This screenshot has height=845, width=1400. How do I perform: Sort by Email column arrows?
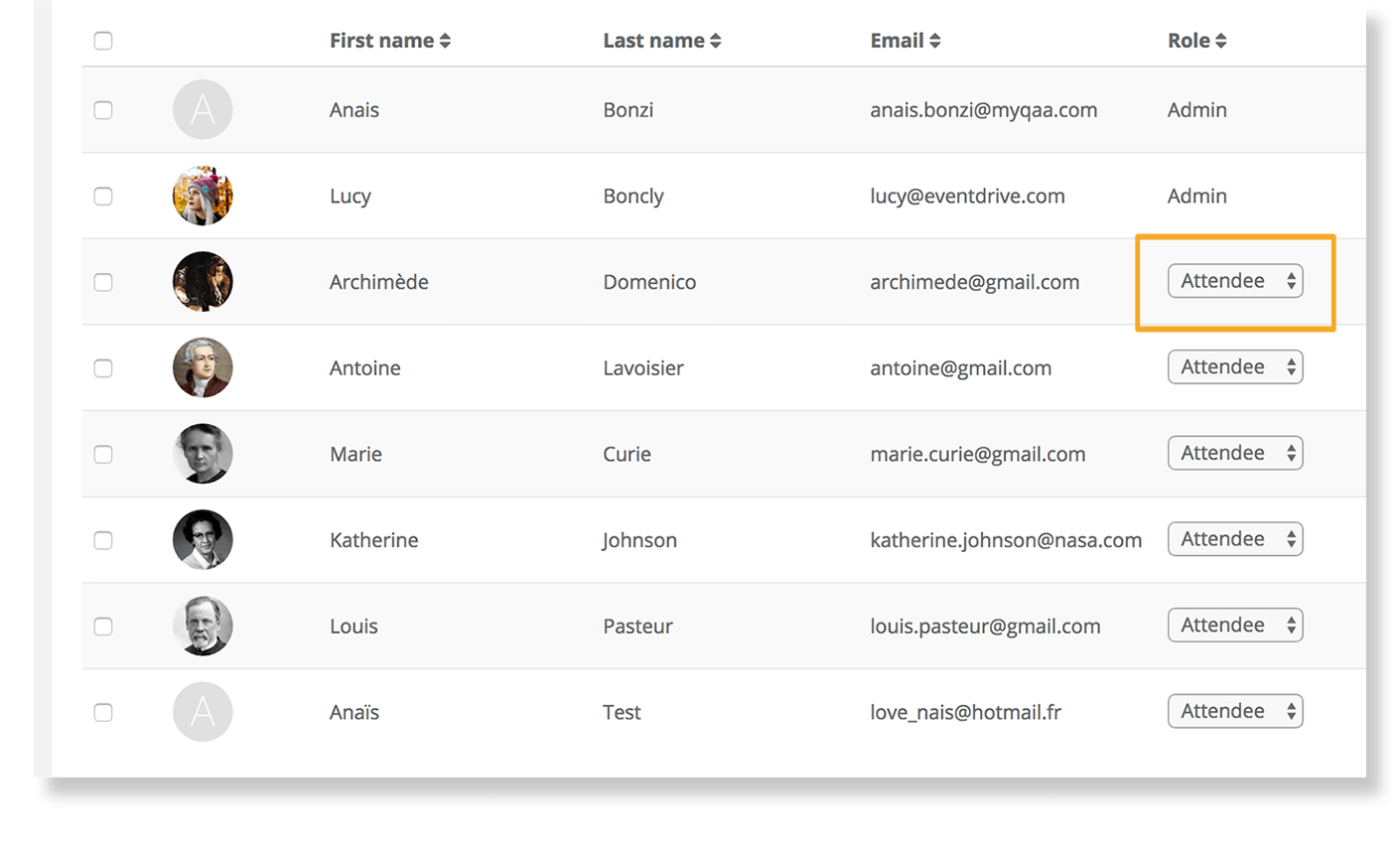click(x=935, y=41)
